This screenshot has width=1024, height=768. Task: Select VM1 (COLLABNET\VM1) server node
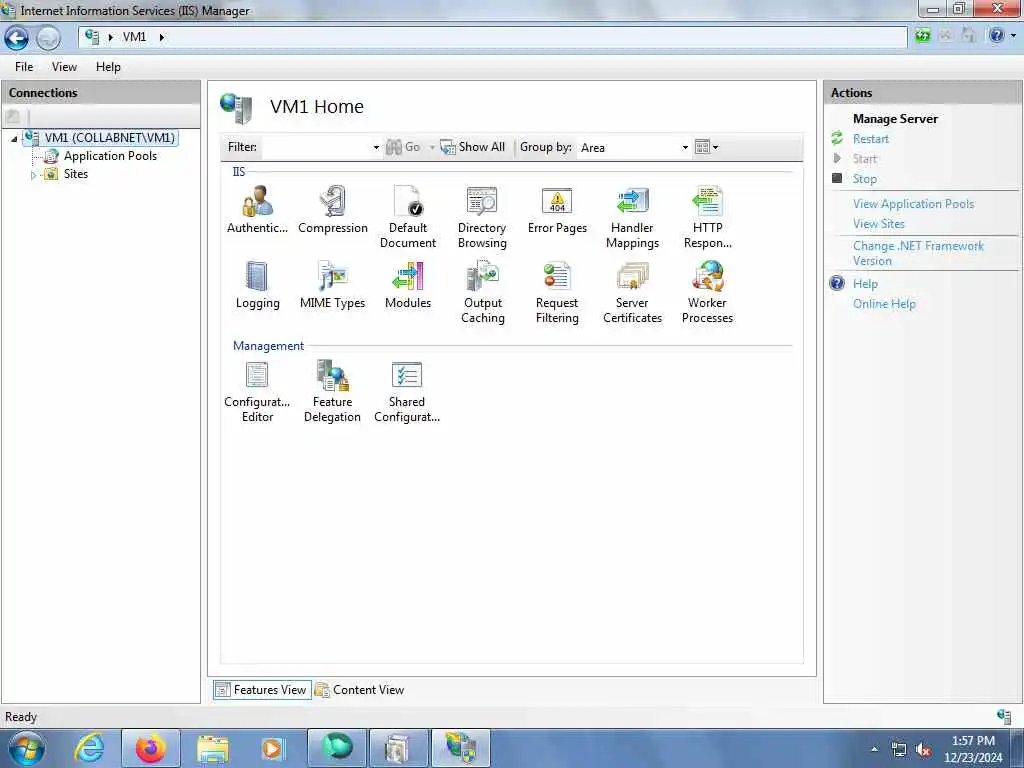[x=110, y=138]
